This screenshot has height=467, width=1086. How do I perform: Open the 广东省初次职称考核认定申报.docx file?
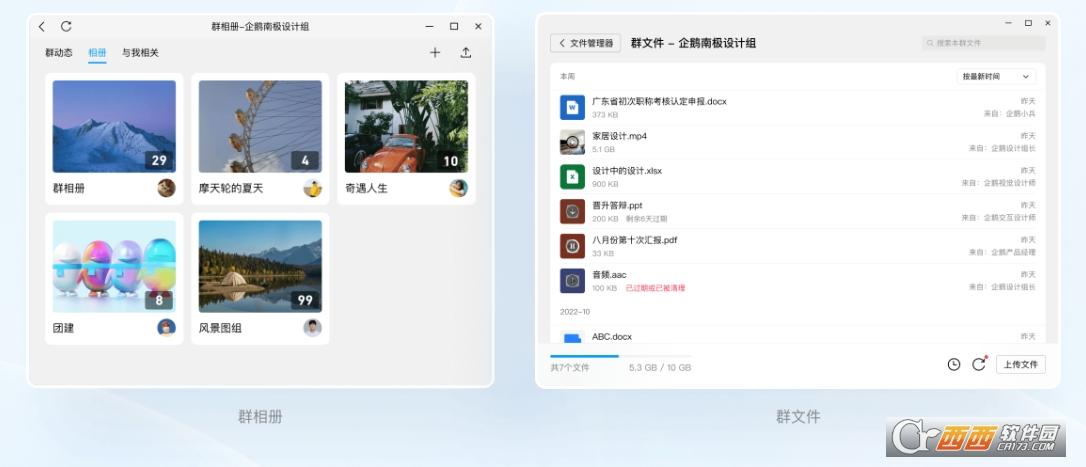click(658, 101)
